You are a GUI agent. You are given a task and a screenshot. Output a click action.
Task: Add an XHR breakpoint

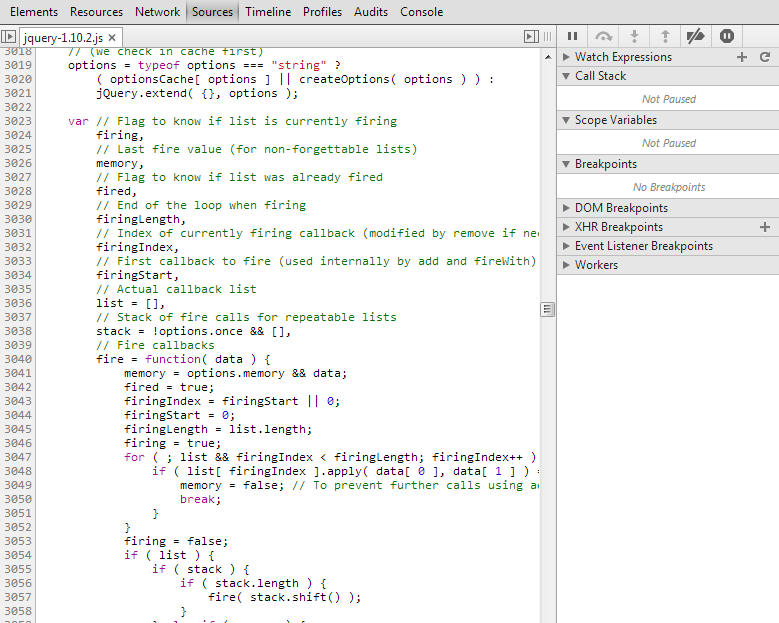pyautogui.click(x=765, y=227)
